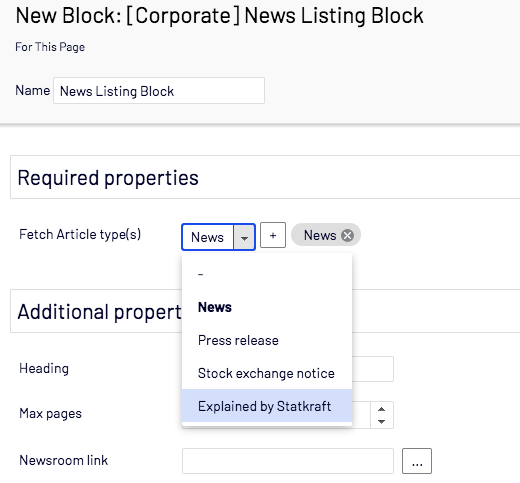Select the bold News option in dropdown
Image resolution: width=520 pixels, height=483 pixels.
click(x=215, y=307)
